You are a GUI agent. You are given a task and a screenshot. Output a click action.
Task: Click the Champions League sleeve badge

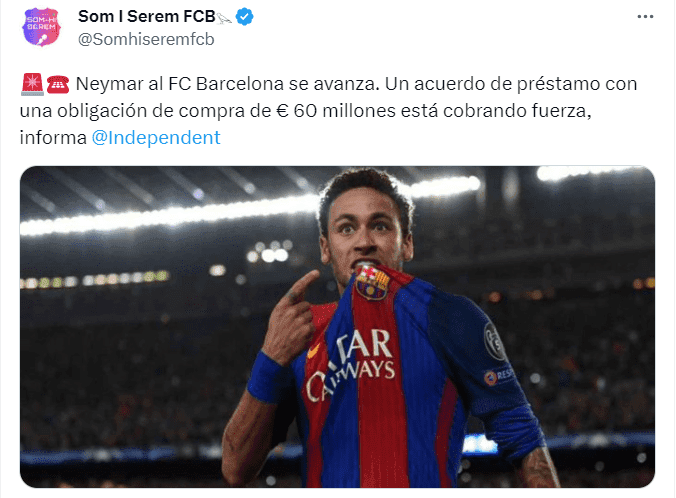494,341
